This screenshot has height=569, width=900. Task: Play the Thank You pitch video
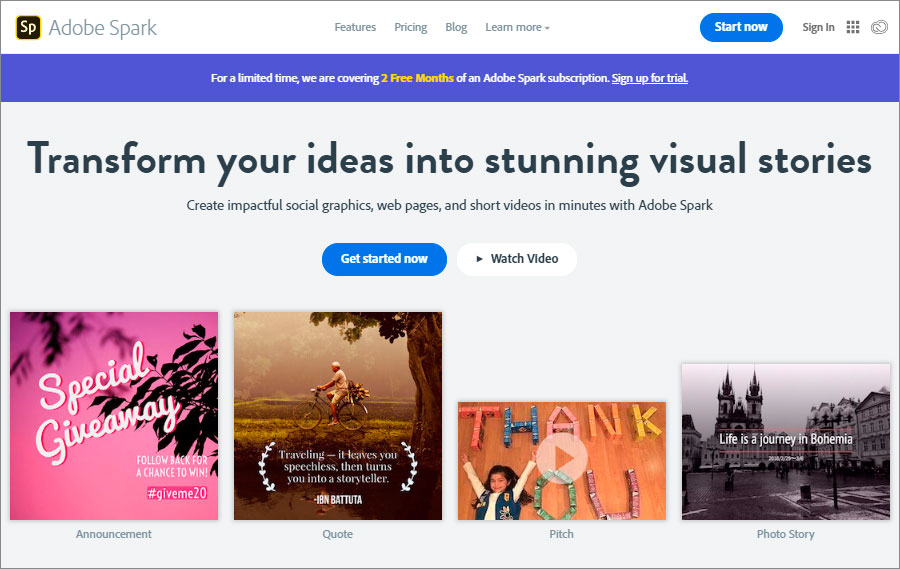click(562, 458)
